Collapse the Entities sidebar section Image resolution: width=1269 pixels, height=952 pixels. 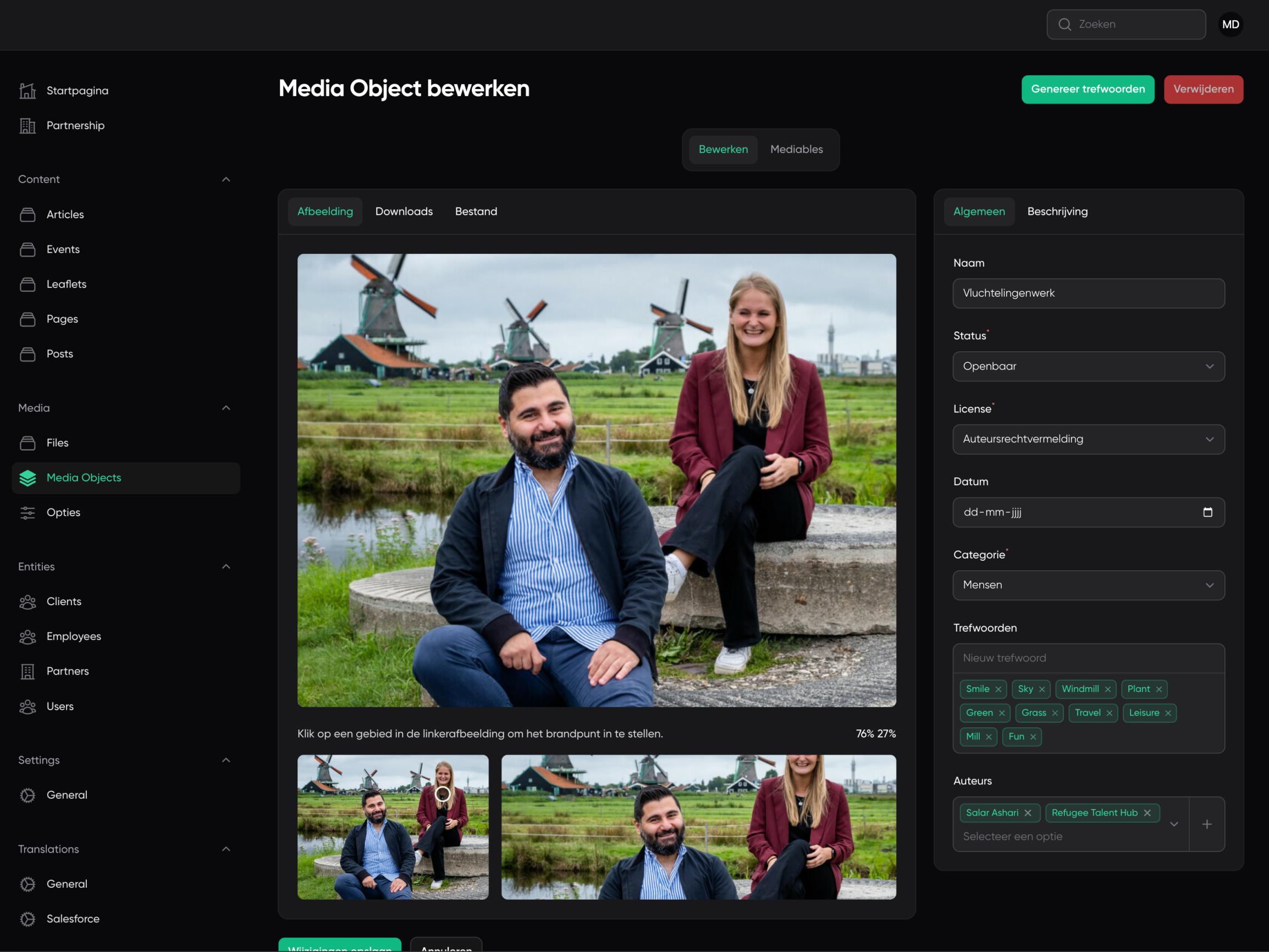tap(226, 567)
